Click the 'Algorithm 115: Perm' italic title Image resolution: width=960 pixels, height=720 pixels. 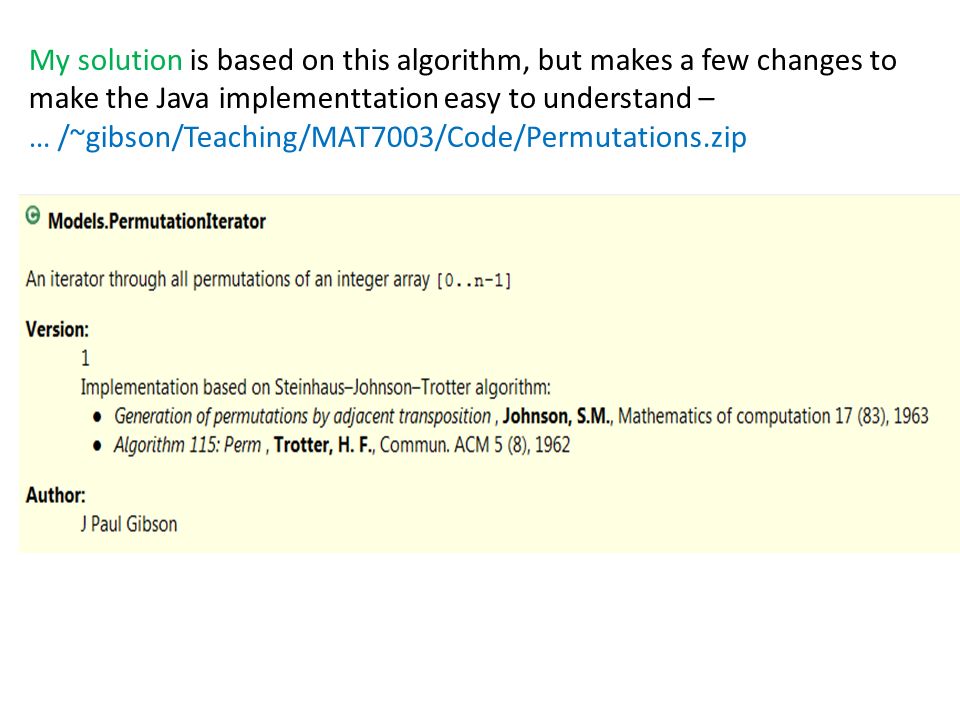pyautogui.click(x=187, y=445)
